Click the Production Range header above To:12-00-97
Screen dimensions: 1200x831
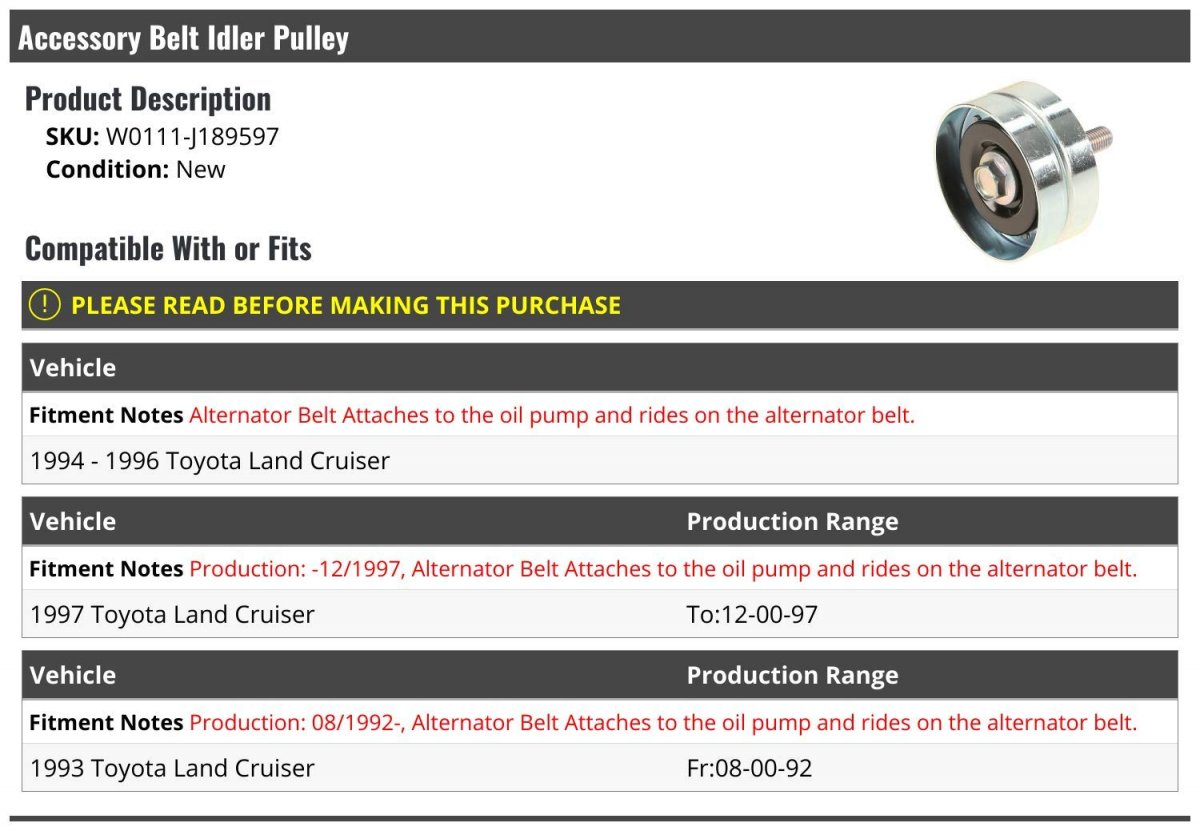[792, 522]
